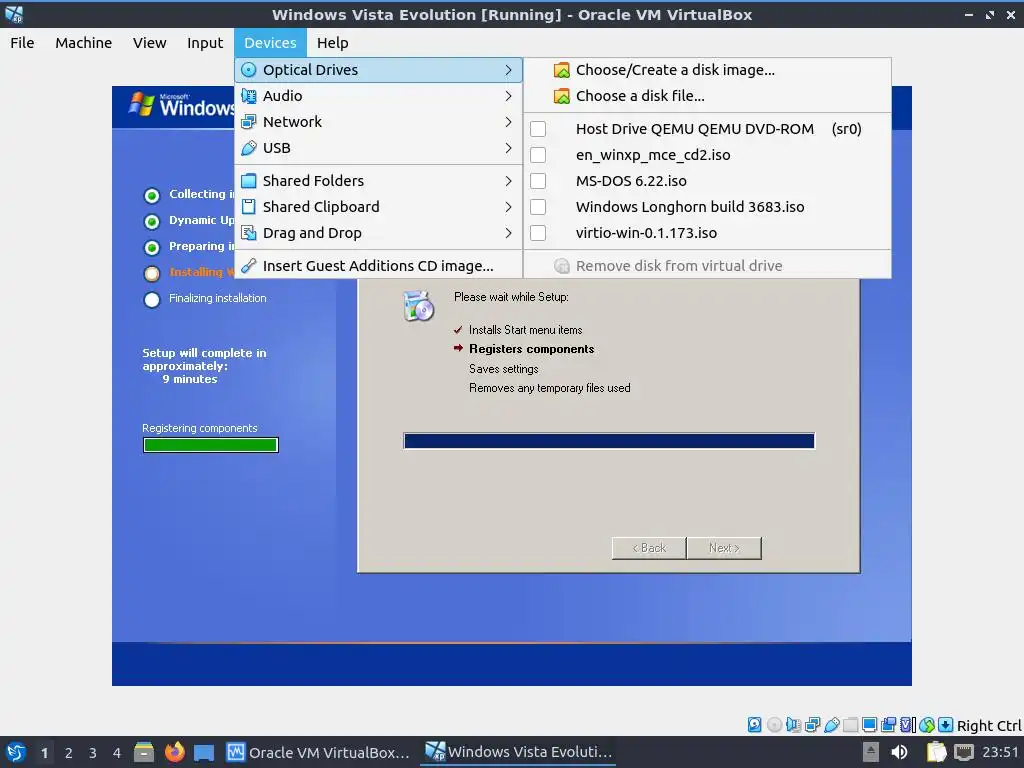Click the Audio speaker menu icon
This screenshot has width=1024, height=768.
[x=248, y=96]
